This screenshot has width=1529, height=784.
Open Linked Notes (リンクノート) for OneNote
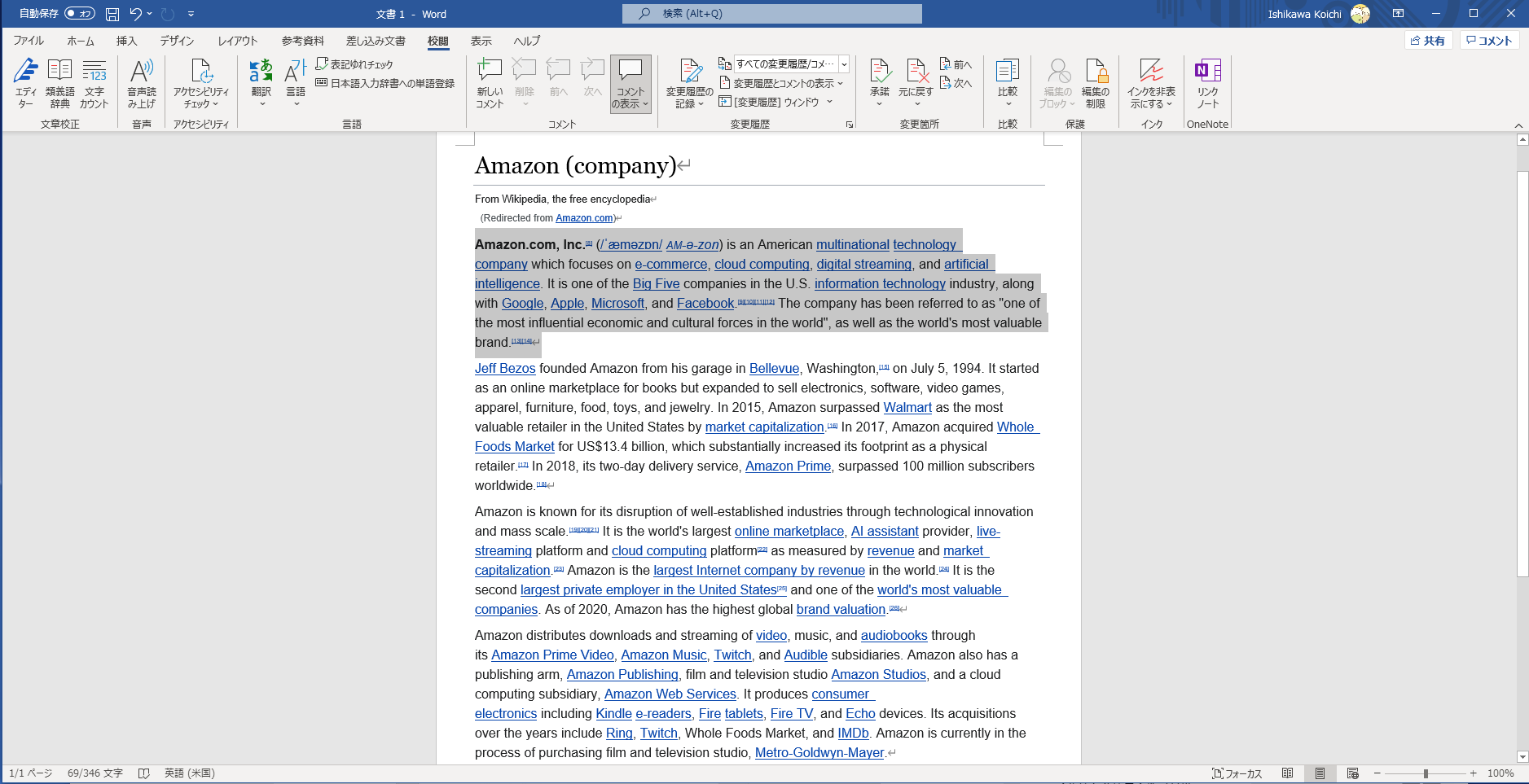tap(1208, 83)
